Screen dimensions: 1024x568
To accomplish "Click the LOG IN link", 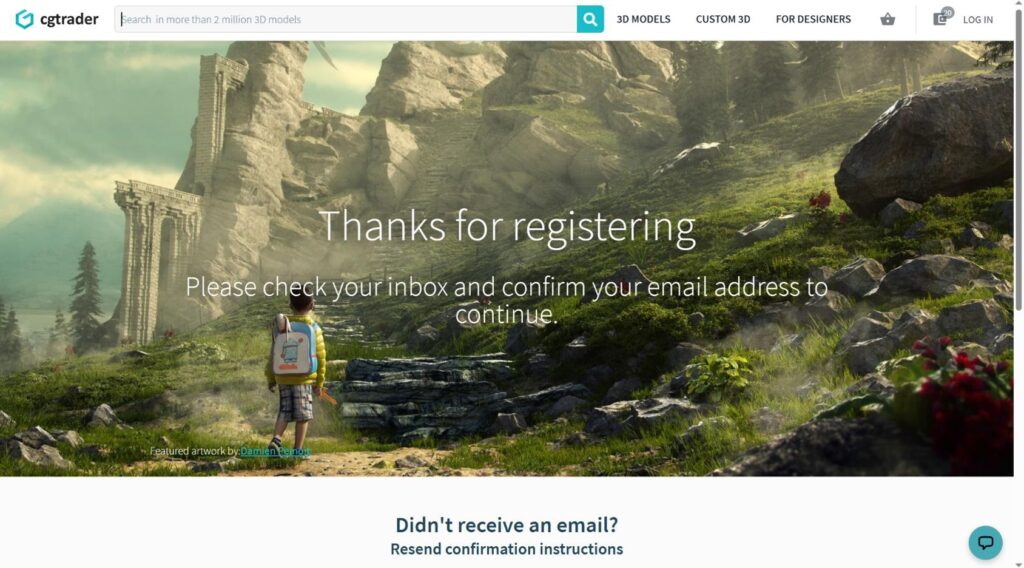I will click(x=978, y=20).
